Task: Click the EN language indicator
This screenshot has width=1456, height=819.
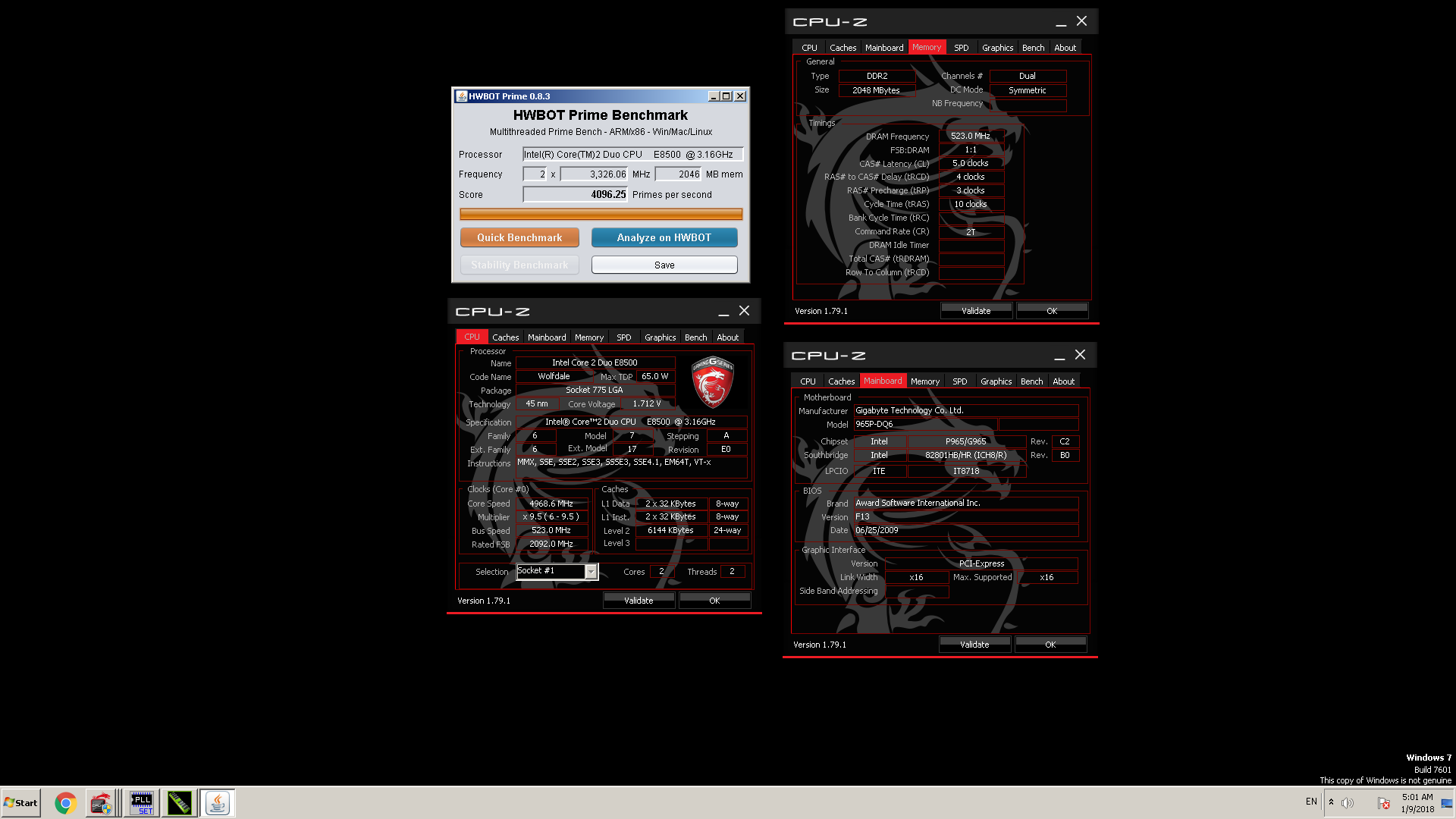Action: tap(1311, 802)
